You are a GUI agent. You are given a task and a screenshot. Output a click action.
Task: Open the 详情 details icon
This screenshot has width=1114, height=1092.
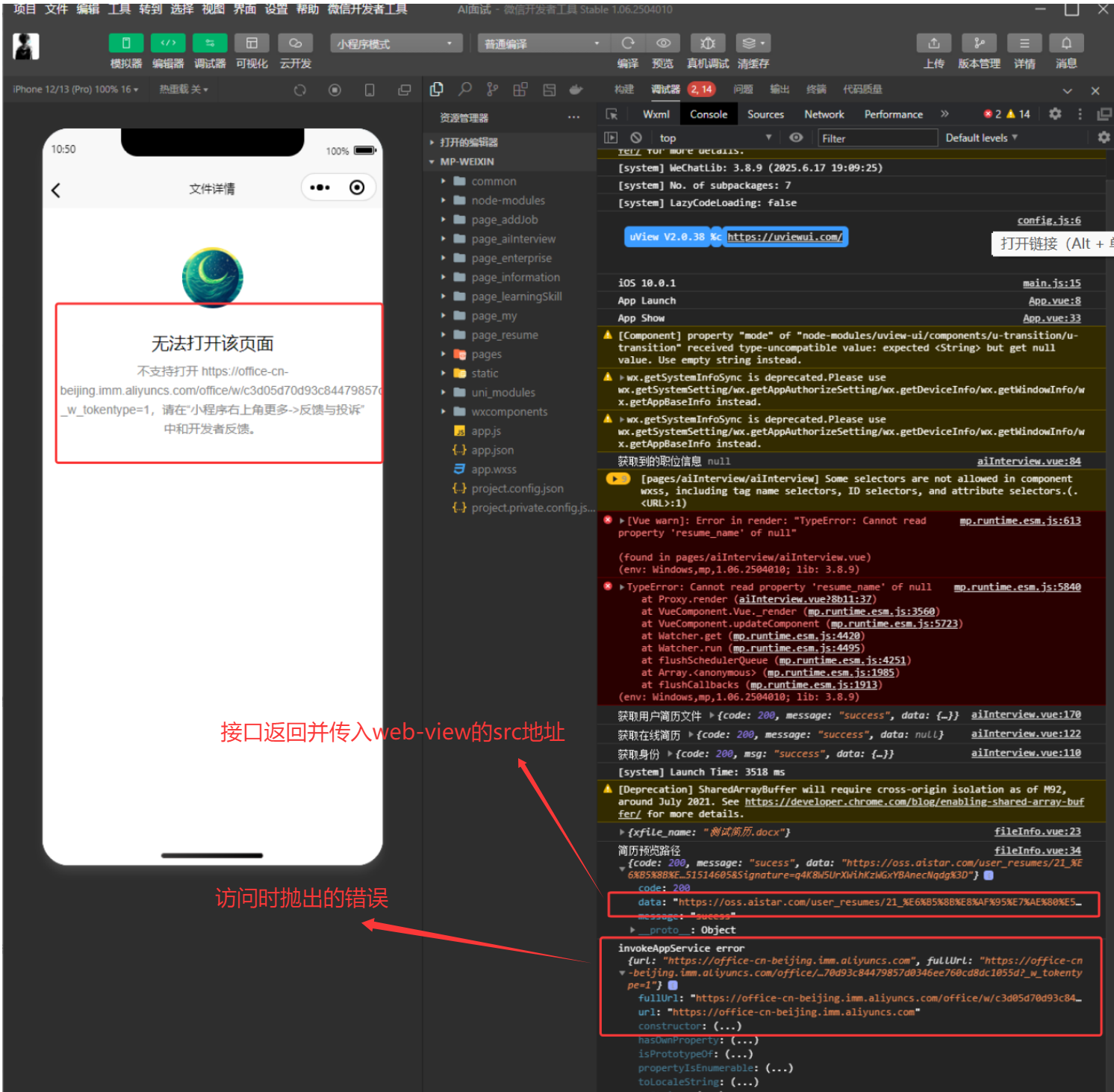click(x=1024, y=43)
